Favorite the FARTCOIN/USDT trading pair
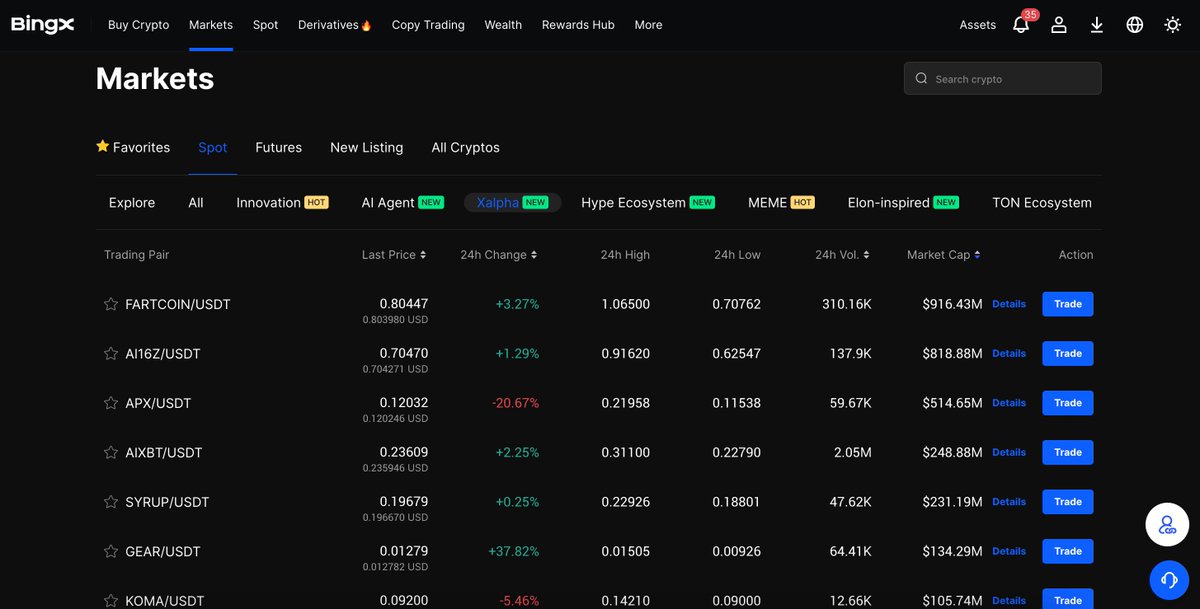1200x609 pixels. point(111,303)
